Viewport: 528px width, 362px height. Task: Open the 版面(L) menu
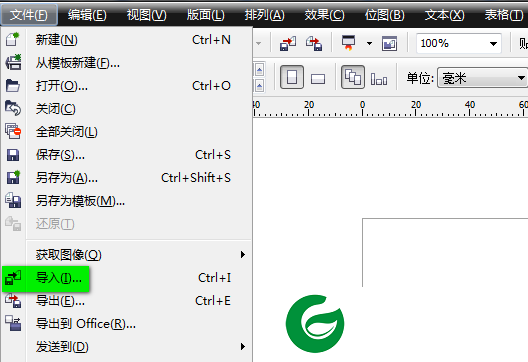pyautogui.click(x=206, y=15)
